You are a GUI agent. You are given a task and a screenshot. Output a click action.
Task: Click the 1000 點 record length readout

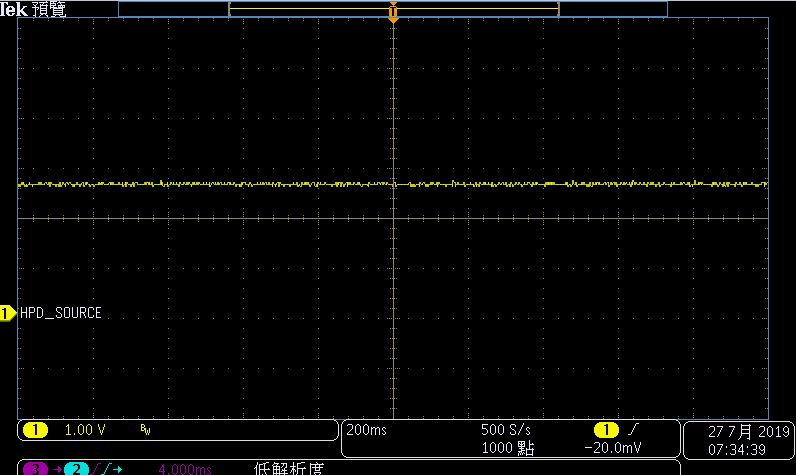pos(508,448)
